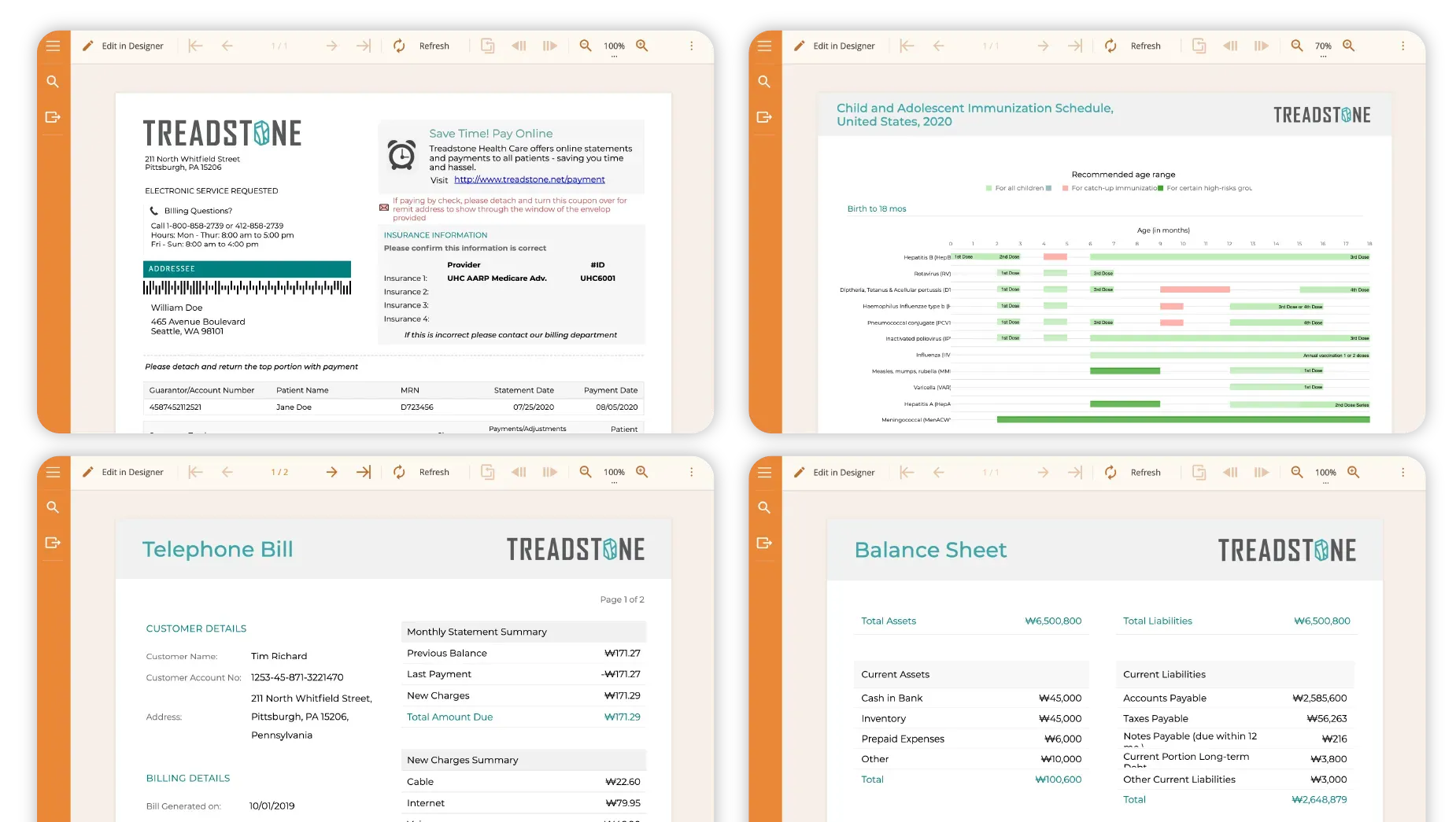Click 'Cash in Bank' row in Balance Sheet
This screenshot has height=822, width=1456.
pos(971,698)
